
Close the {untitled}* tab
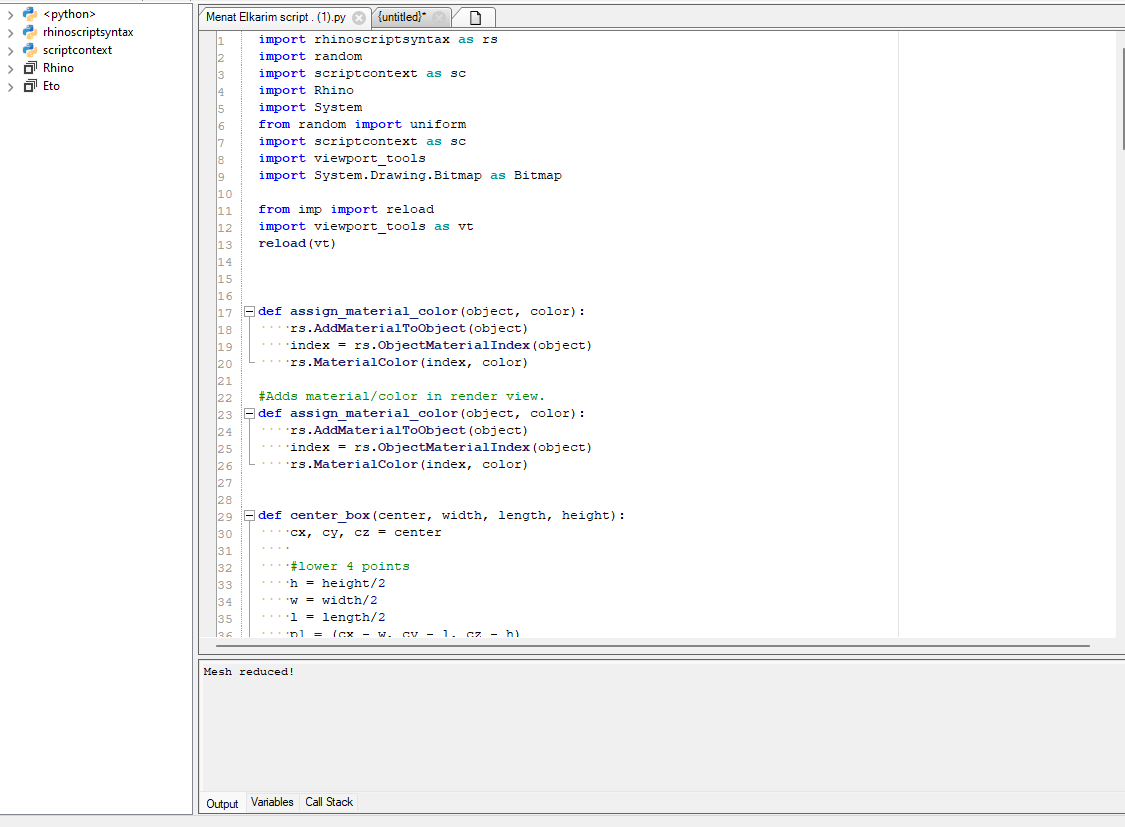(438, 17)
